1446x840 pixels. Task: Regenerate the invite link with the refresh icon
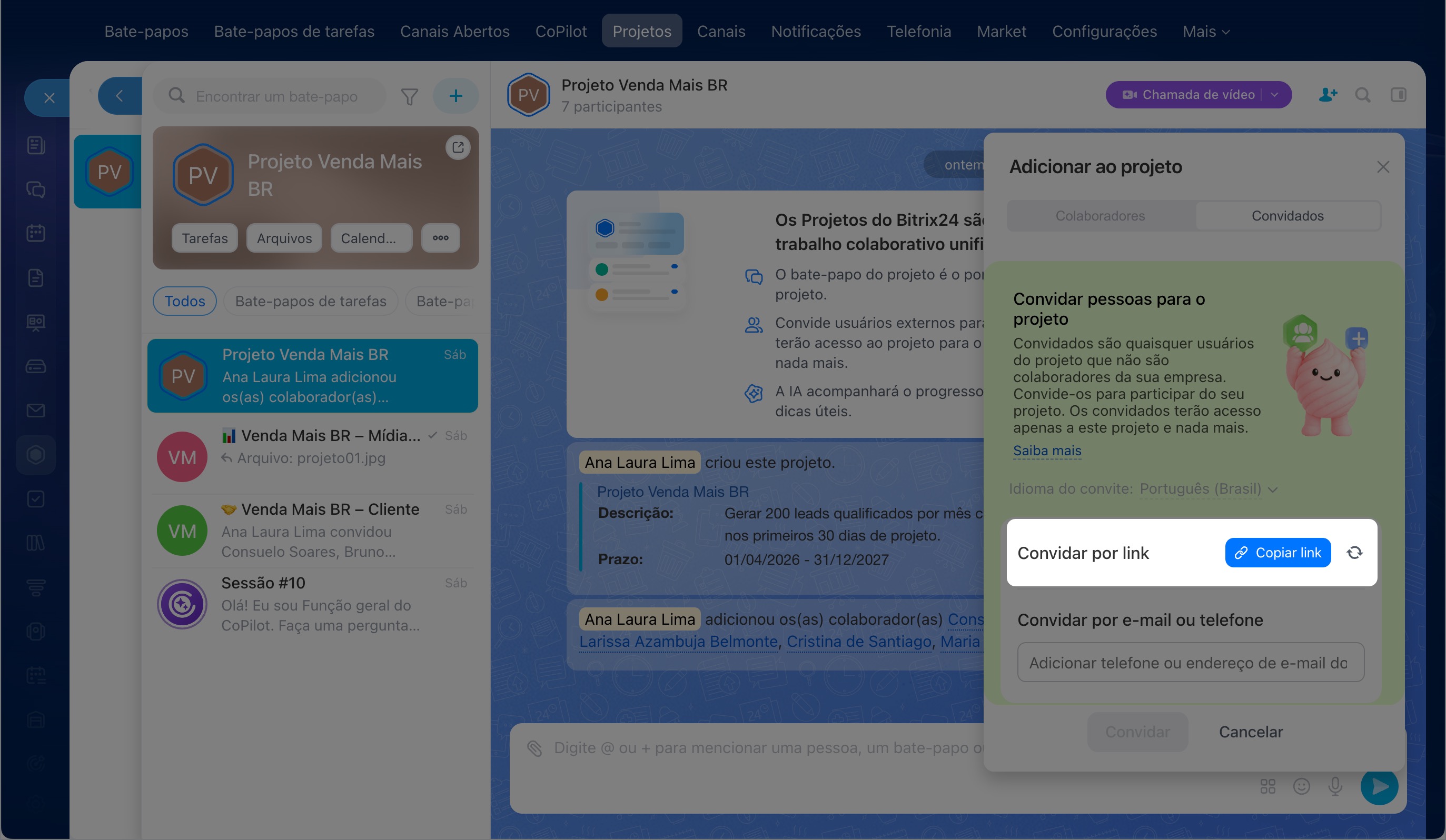point(1355,552)
